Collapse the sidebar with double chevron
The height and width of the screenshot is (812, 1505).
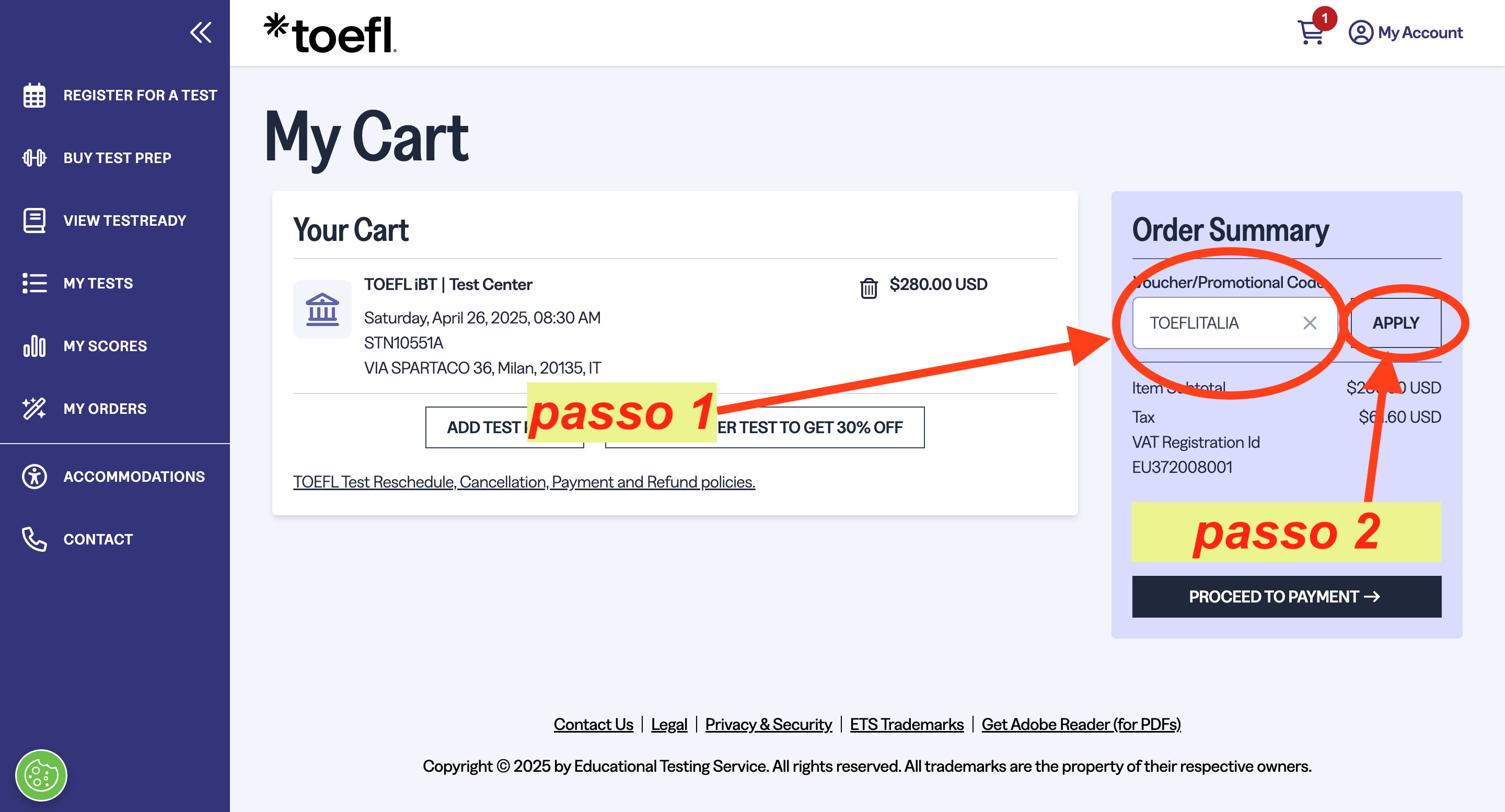(x=200, y=32)
